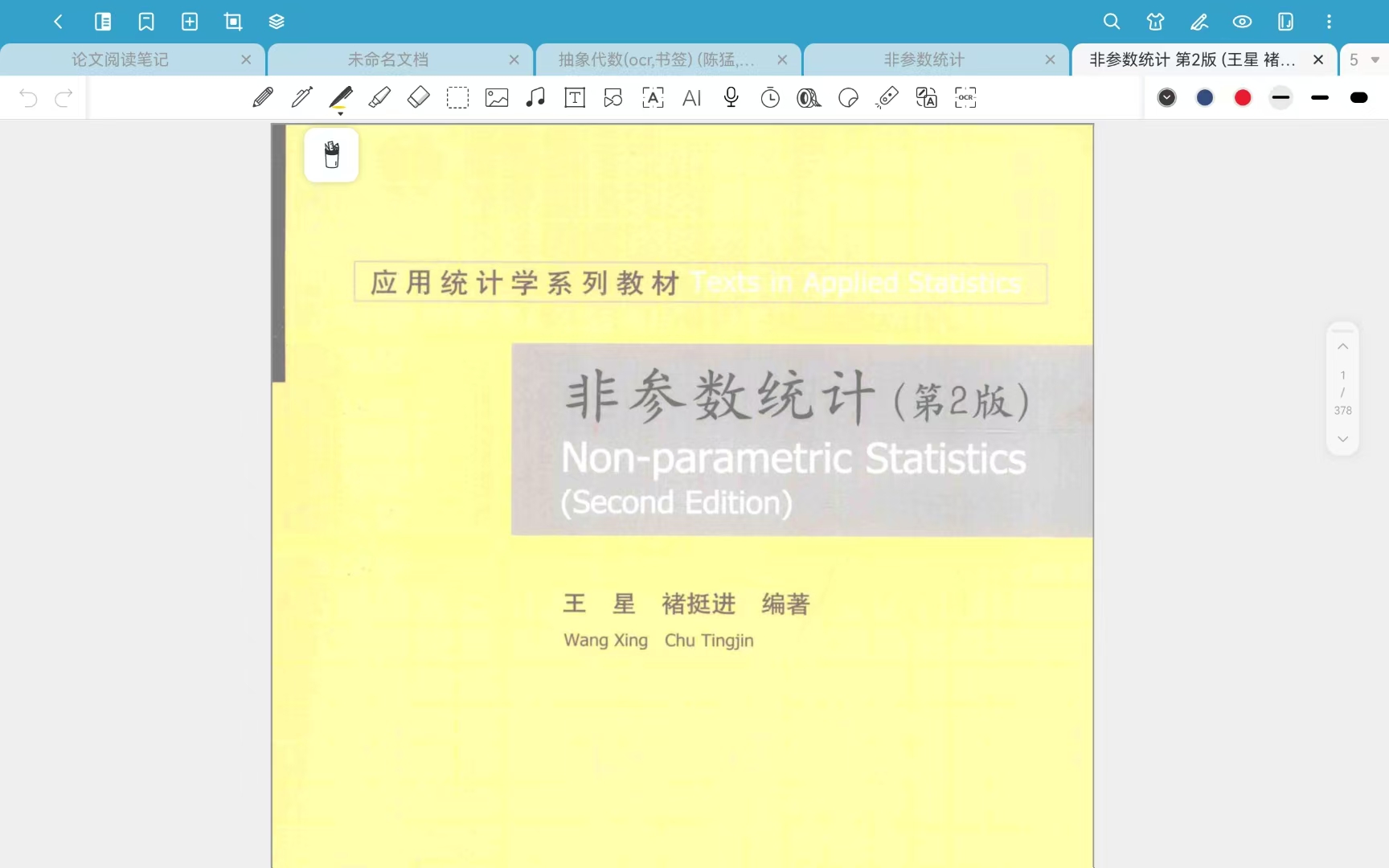1389x868 pixels.
Task: Open the theme shirt icon
Action: coord(1155,22)
